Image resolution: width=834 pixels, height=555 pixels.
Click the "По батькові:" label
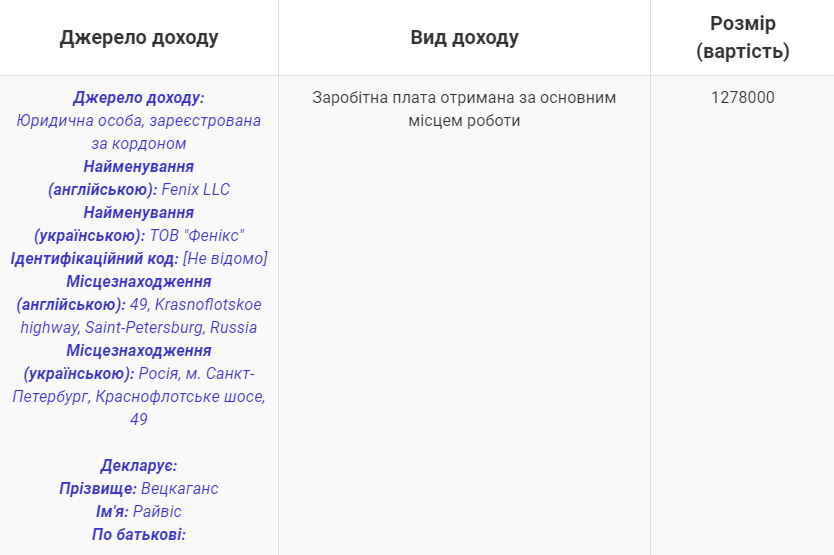(x=139, y=535)
